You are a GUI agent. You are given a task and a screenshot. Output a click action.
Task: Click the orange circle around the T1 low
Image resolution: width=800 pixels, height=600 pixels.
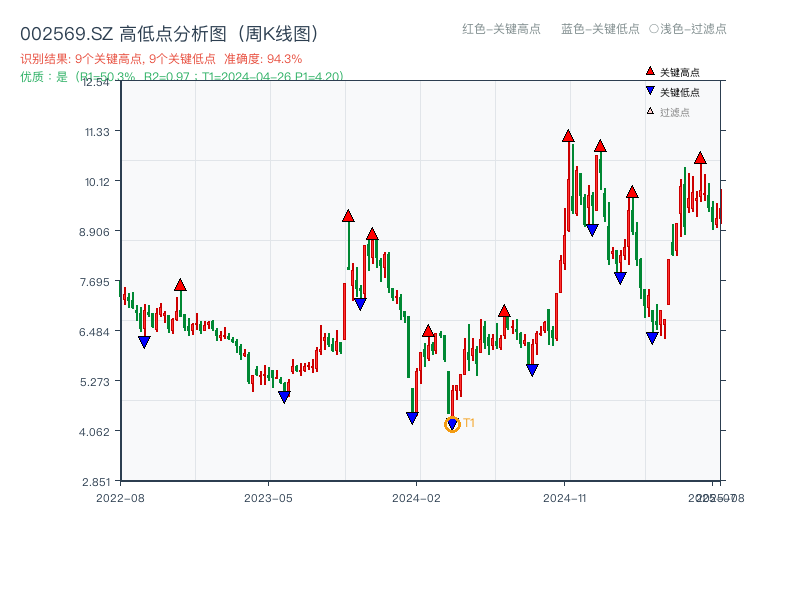click(x=452, y=424)
